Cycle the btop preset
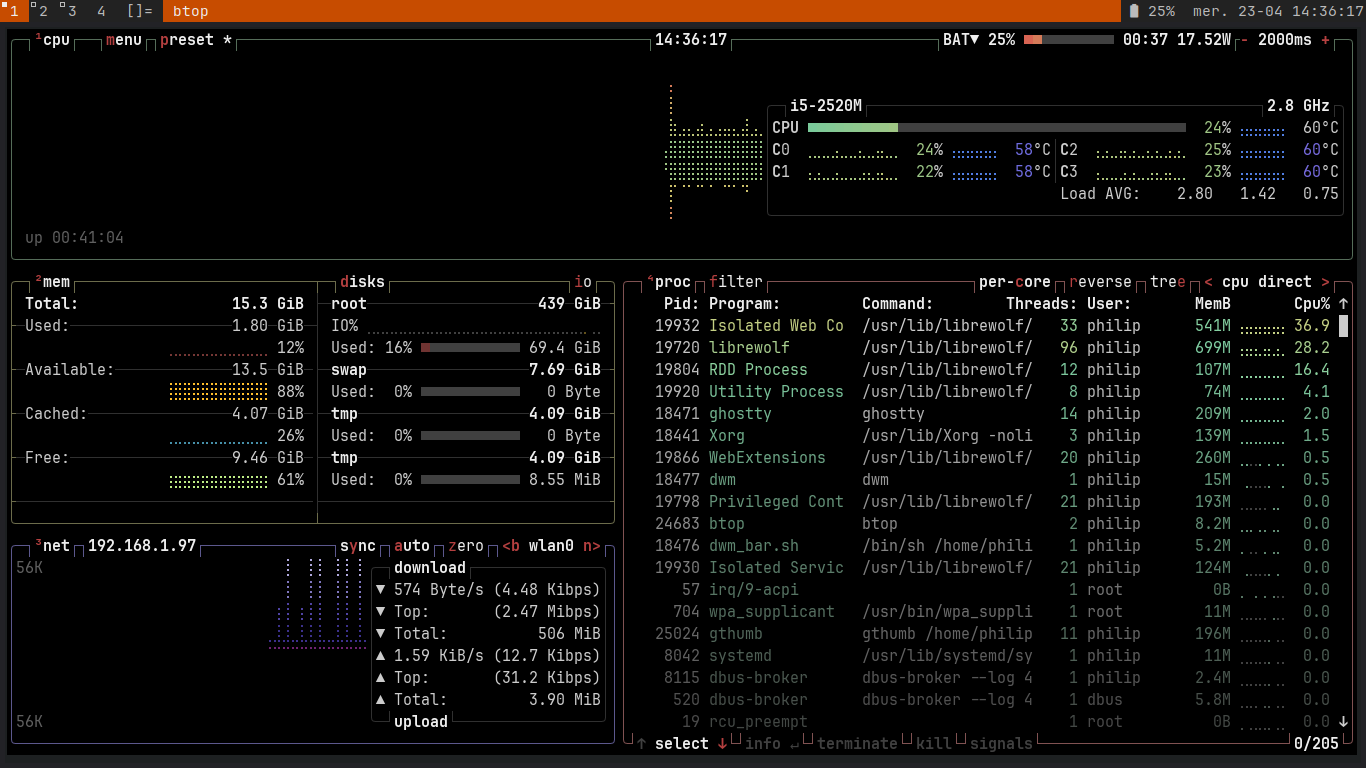 tap(196, 40)
